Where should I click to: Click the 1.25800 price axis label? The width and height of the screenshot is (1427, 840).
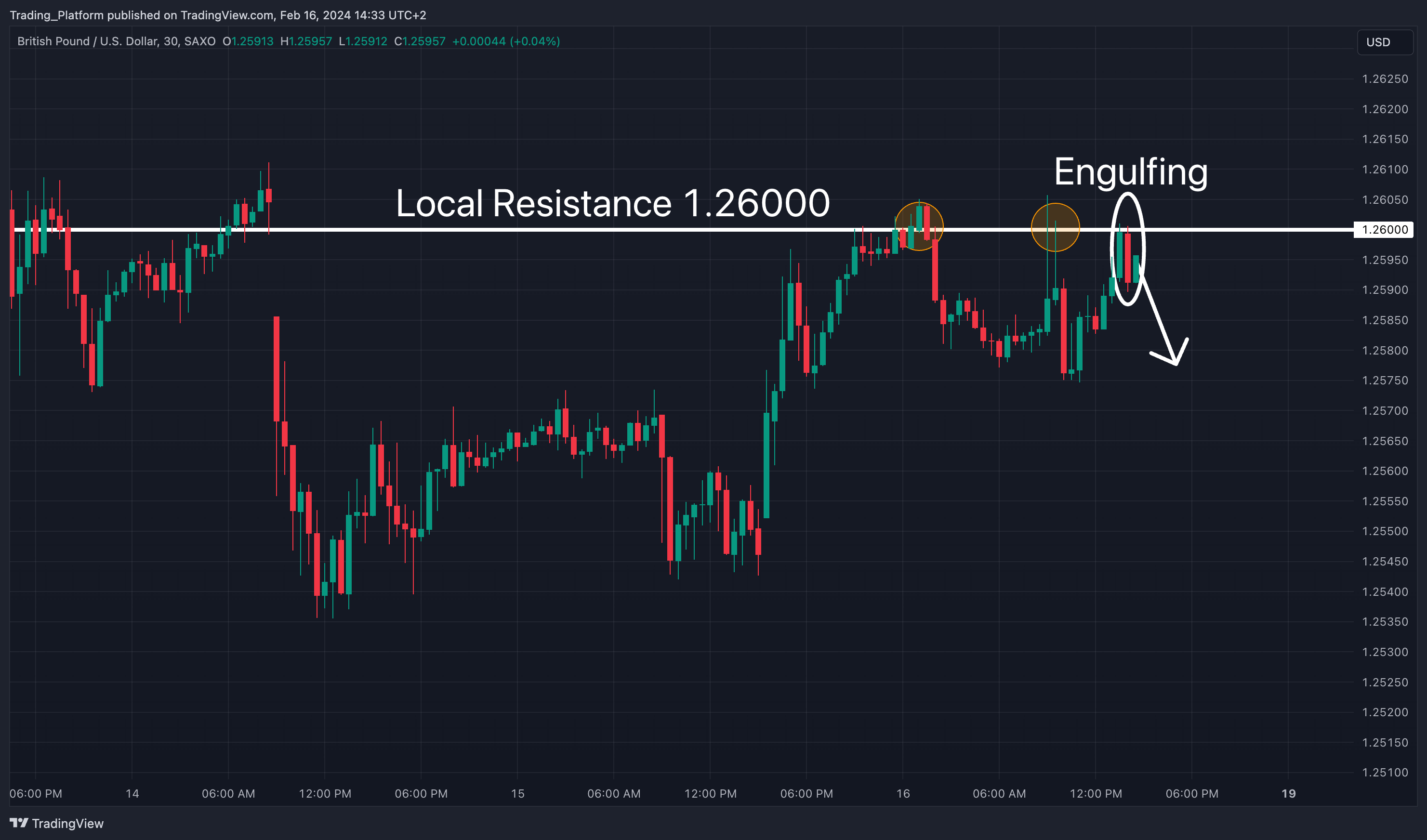coord(1385,350)
